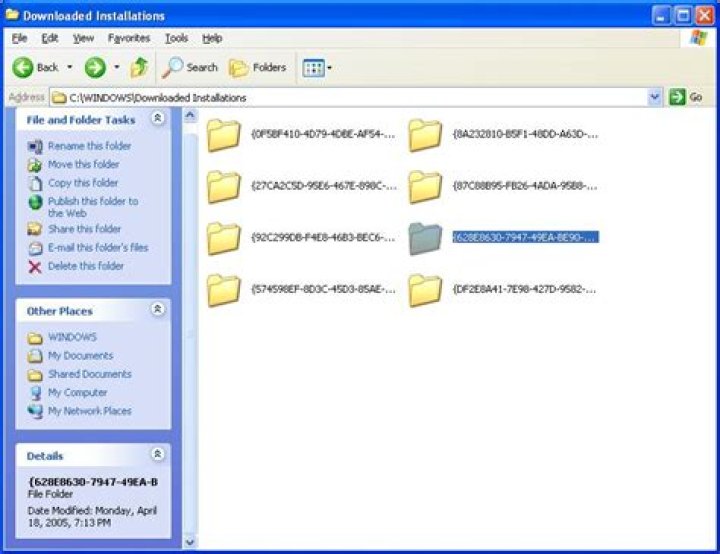The width and height of the screenshot is (720, 554).
Task: Collapse the Details panel
Action: [x=158, y=454]
